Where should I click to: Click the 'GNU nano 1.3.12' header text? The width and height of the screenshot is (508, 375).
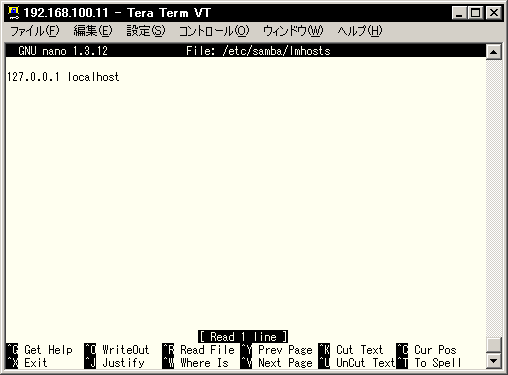coord(63,51)
